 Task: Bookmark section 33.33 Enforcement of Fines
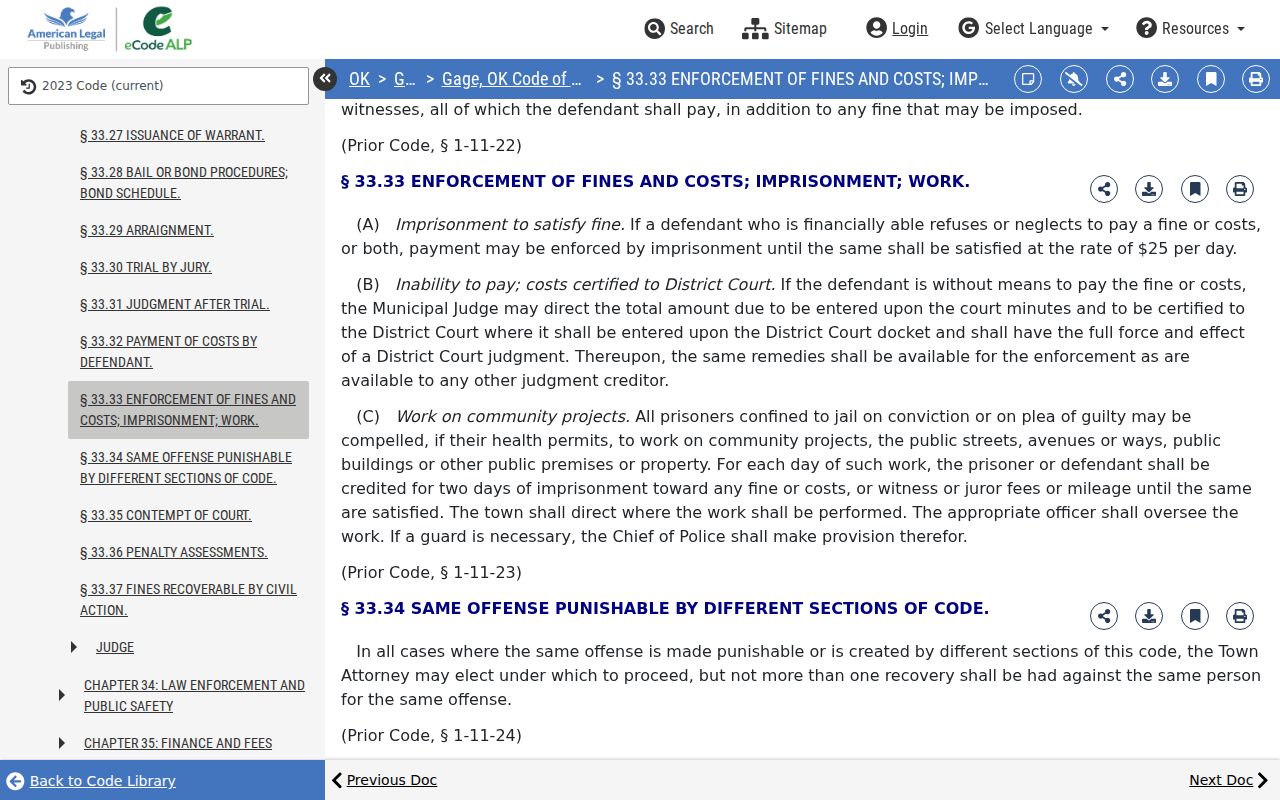tap(1195, 189)
